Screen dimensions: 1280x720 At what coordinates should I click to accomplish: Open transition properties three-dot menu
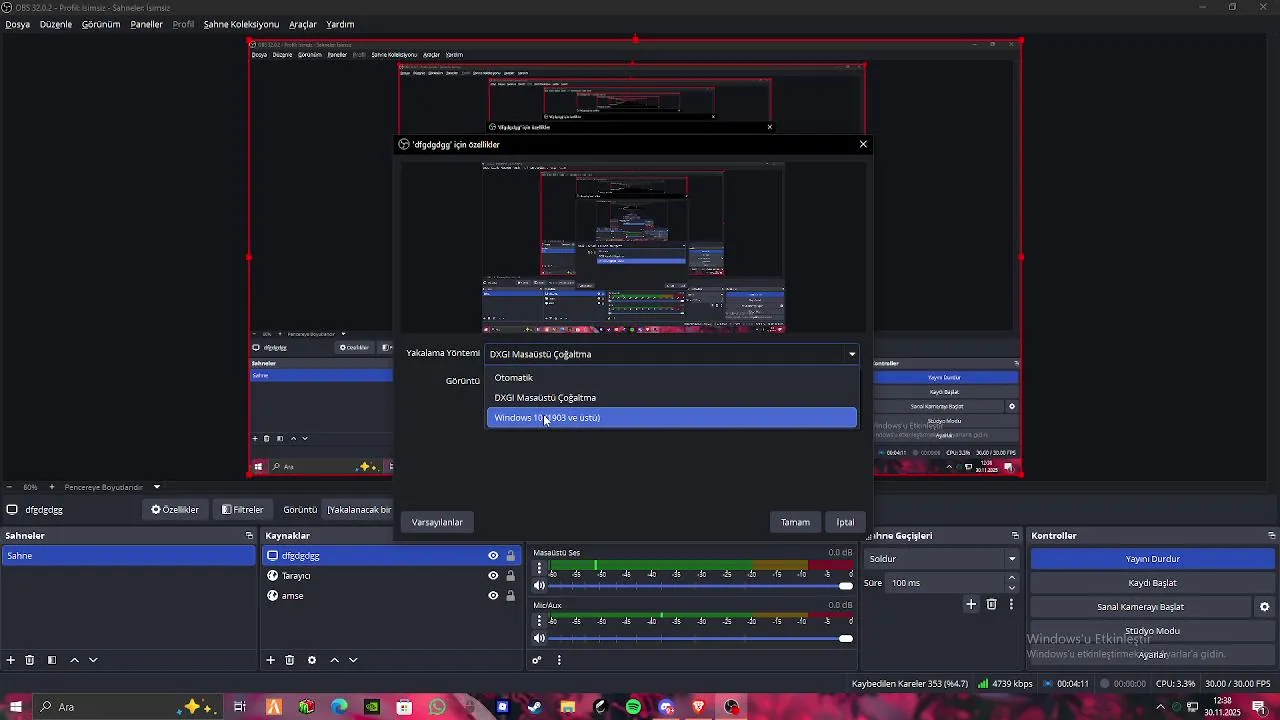(x=1012, y=604)
